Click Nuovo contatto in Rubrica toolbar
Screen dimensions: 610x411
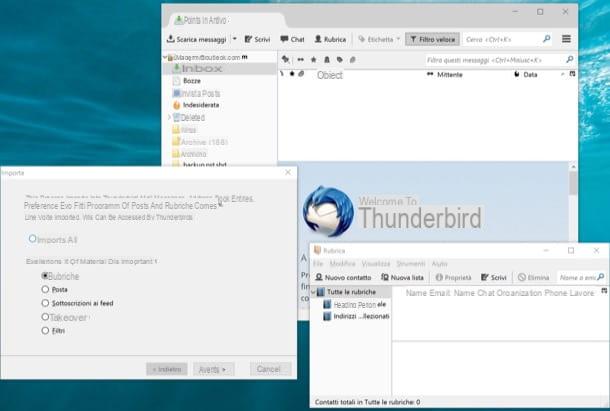point(343,278)
